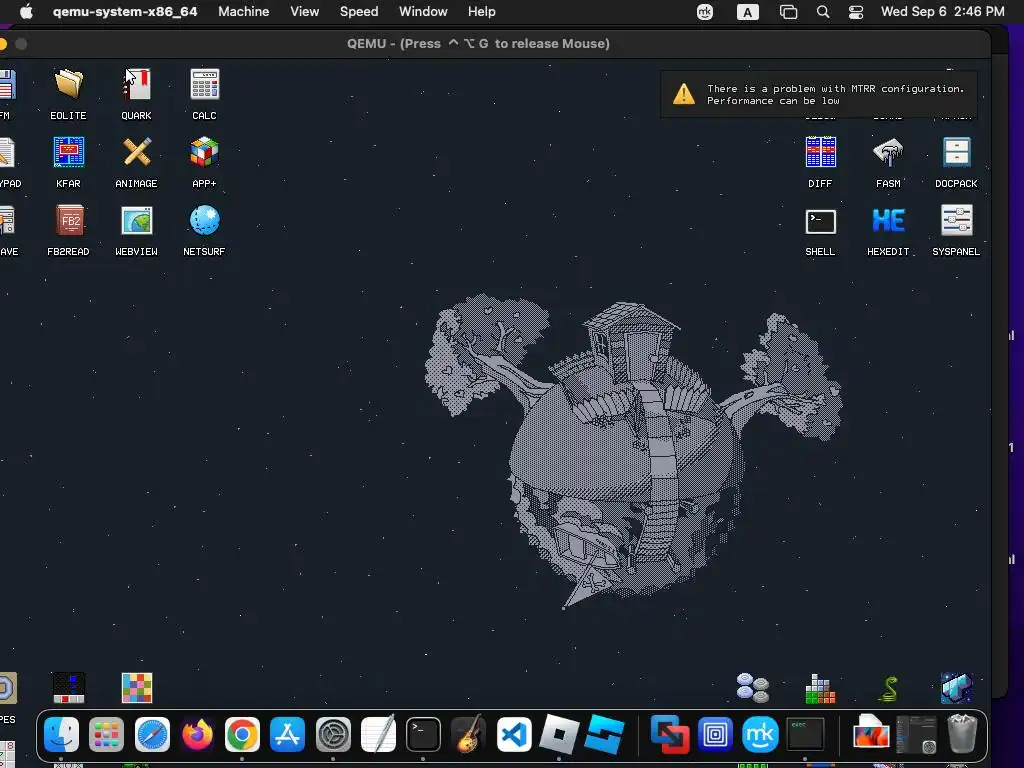Screen dimensions: 1024x768
Task: Open Control Center in the menu bar
Action: (856, 12)
